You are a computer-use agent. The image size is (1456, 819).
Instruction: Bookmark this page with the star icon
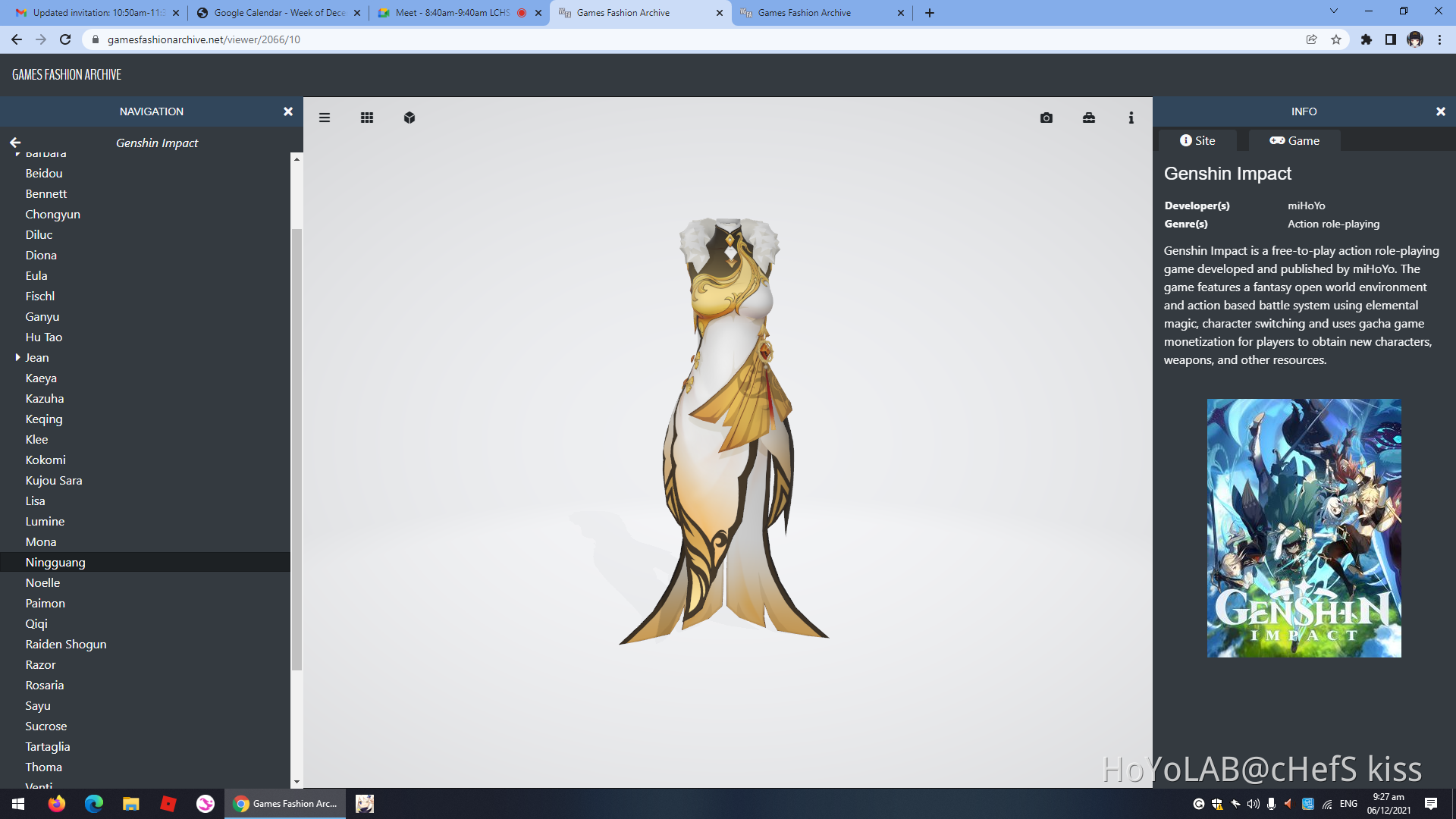[1336, 39]
